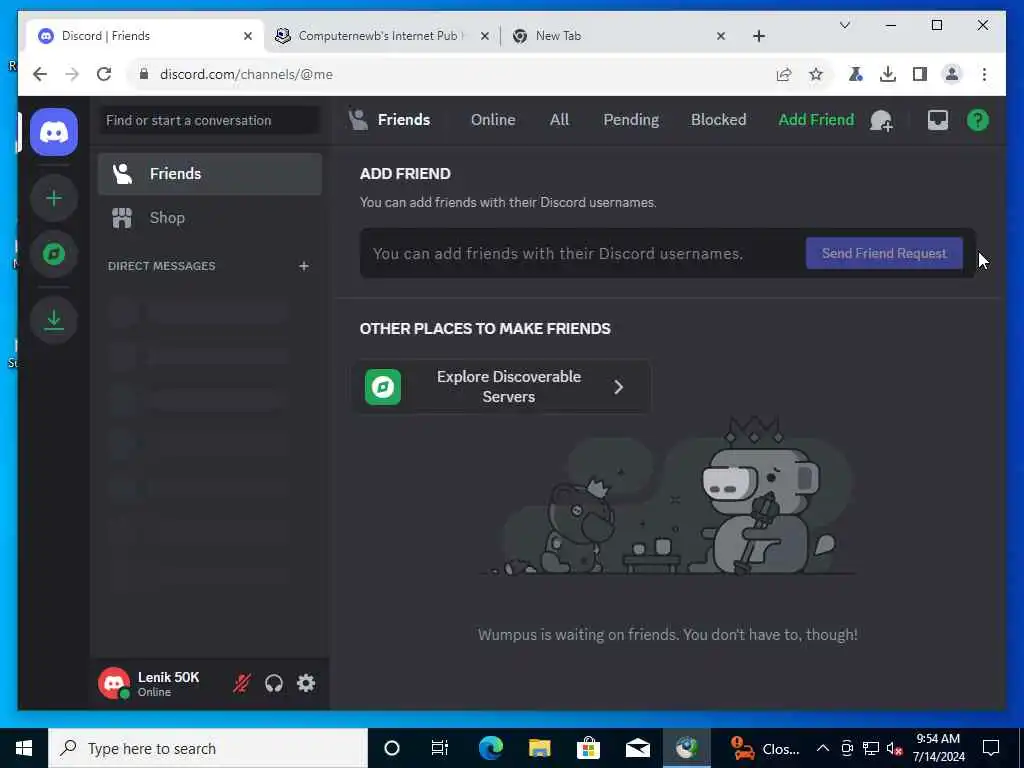Open Microsoft Store from taskbar
1024x768 pixels.
point(588,748)
